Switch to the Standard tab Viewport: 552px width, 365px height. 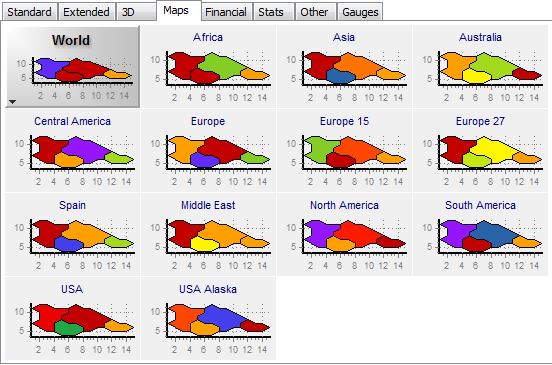point(30,12)
